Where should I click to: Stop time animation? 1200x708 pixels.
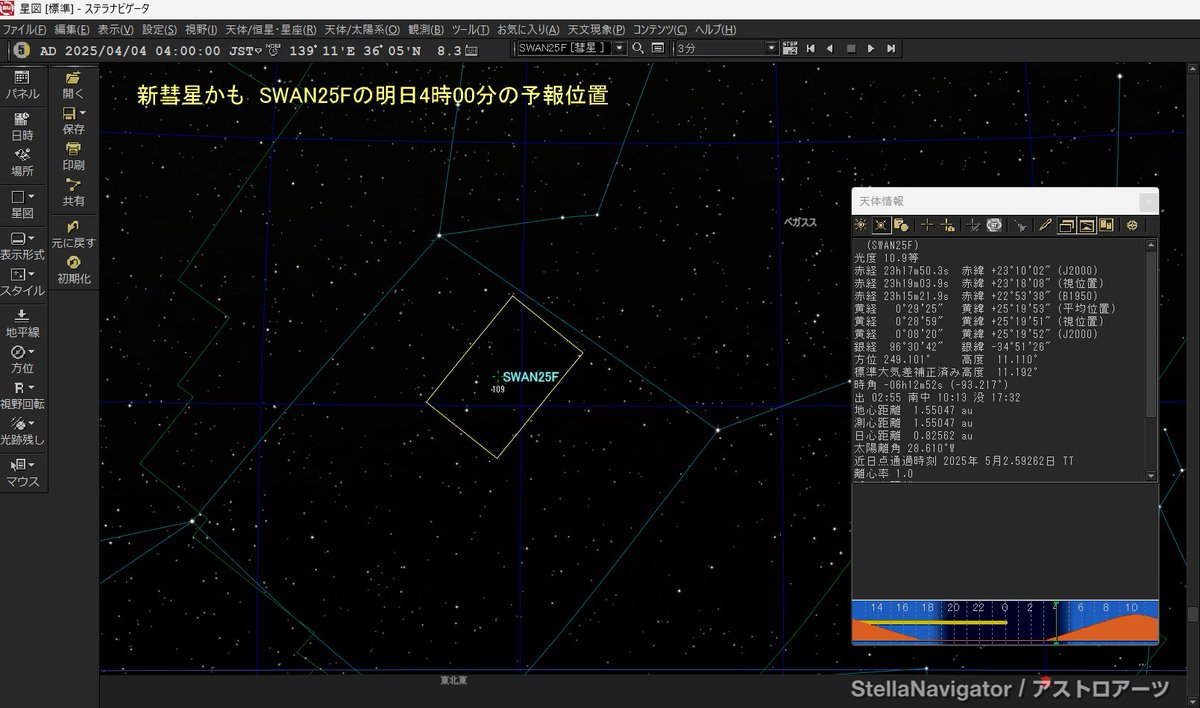coord(851,47)
